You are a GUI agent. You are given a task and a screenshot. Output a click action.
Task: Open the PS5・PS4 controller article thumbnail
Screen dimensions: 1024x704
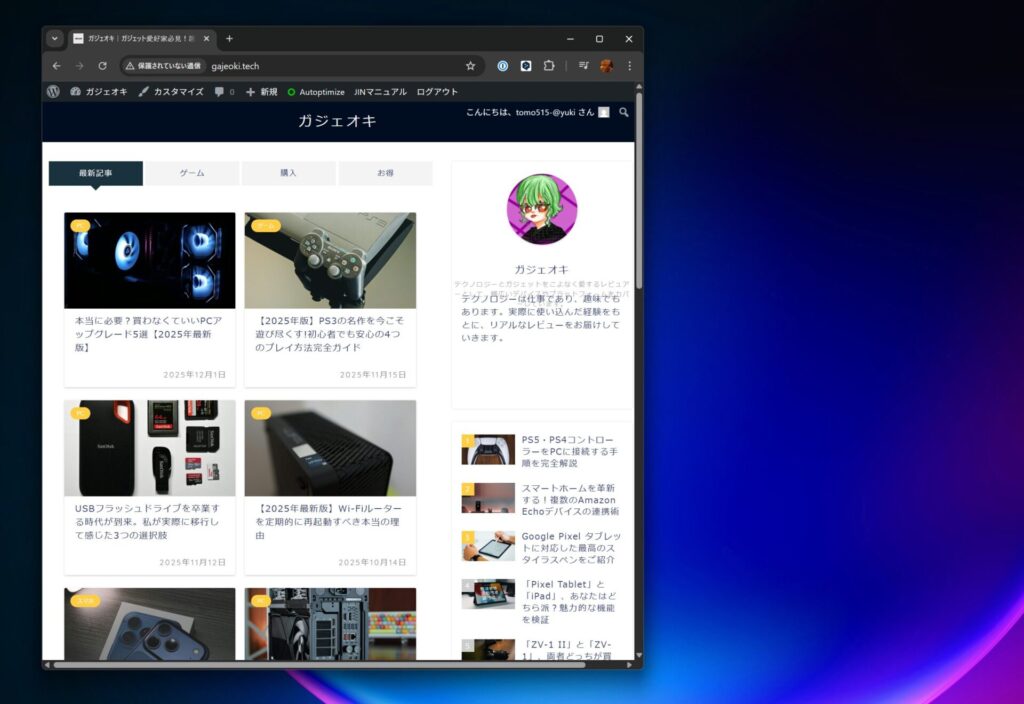click(x=488, y=450)
